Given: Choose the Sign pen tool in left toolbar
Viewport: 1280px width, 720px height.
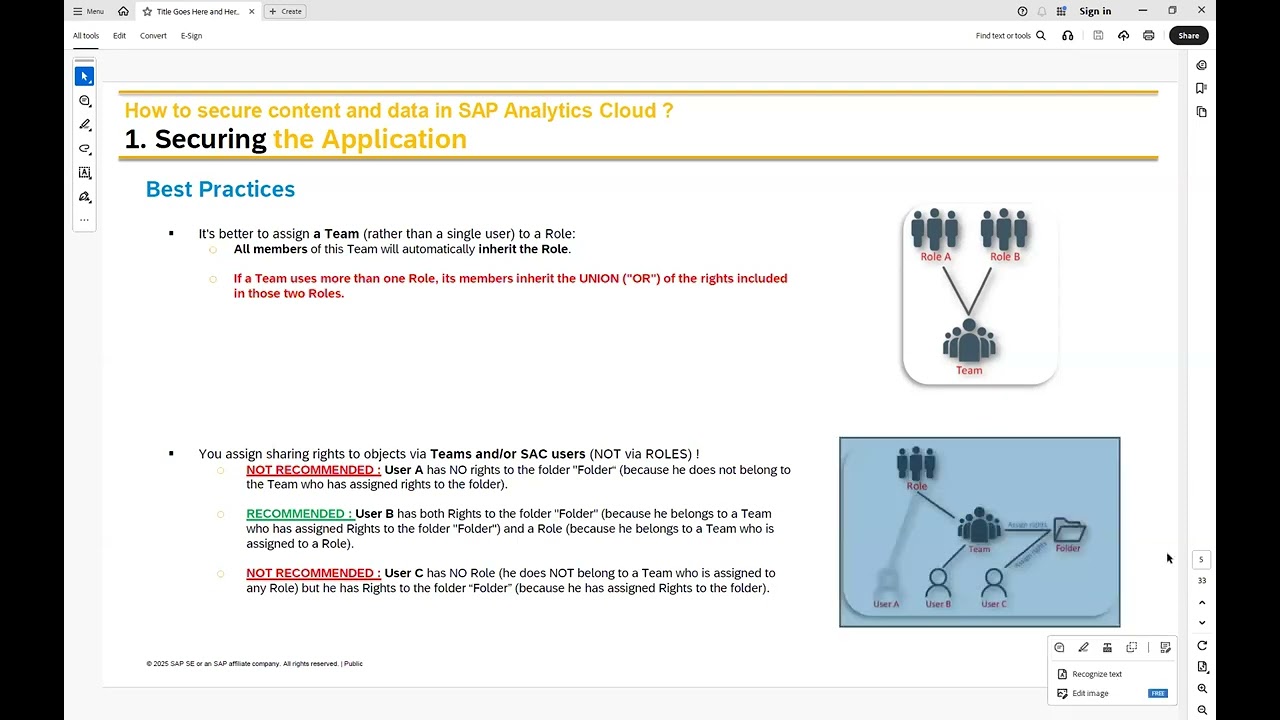Looking at the screenshot, I should tap(85, 196).
